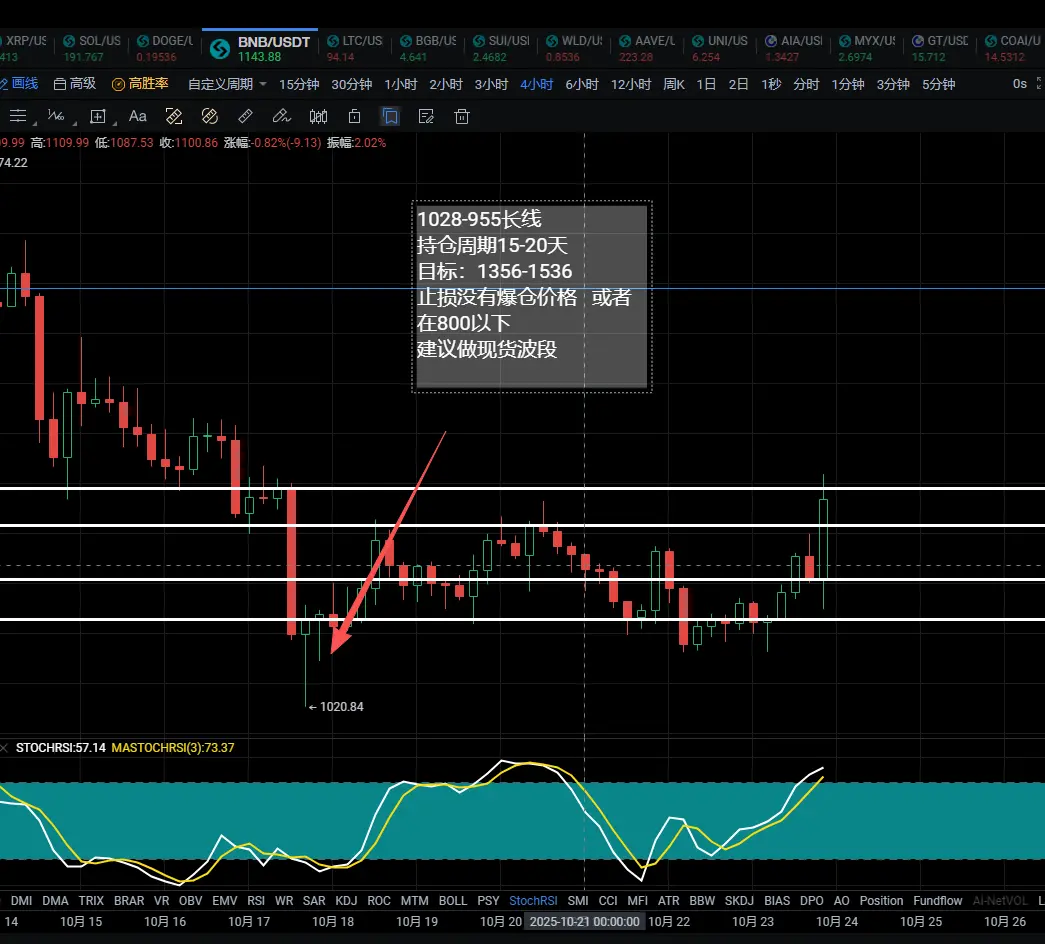Click the trash delete drawings icon
Viewport: 1045px width, 944px height.
tap(462, 117)
